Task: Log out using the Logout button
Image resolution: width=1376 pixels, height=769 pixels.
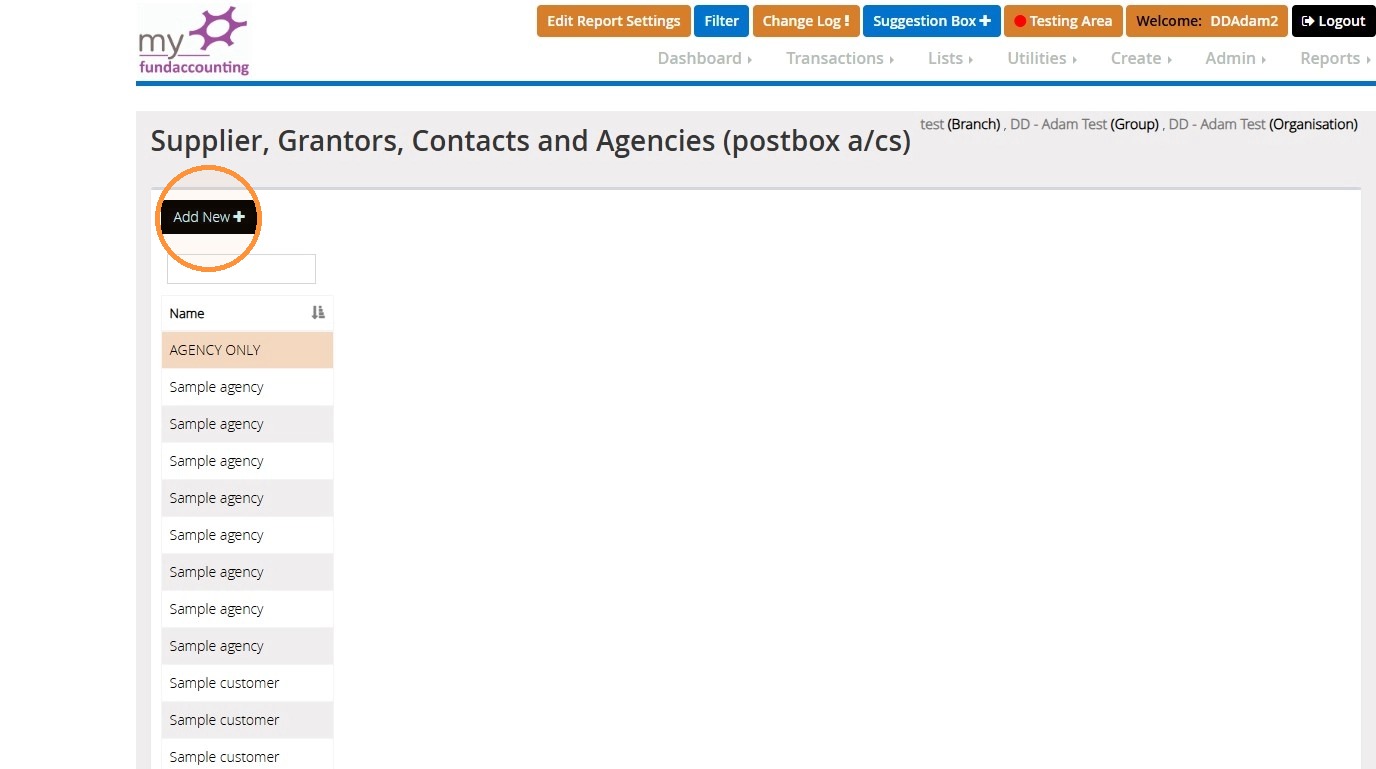Action: click(x=1333, y=21)
